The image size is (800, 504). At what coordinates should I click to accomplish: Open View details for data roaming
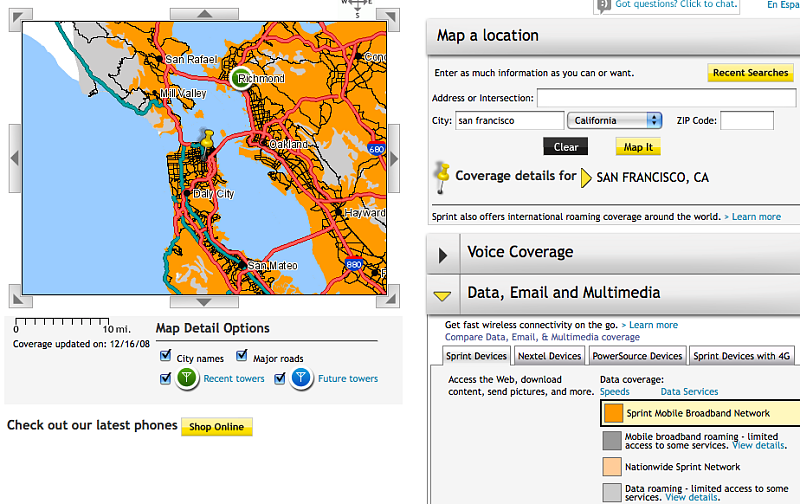tap(692, 497)
